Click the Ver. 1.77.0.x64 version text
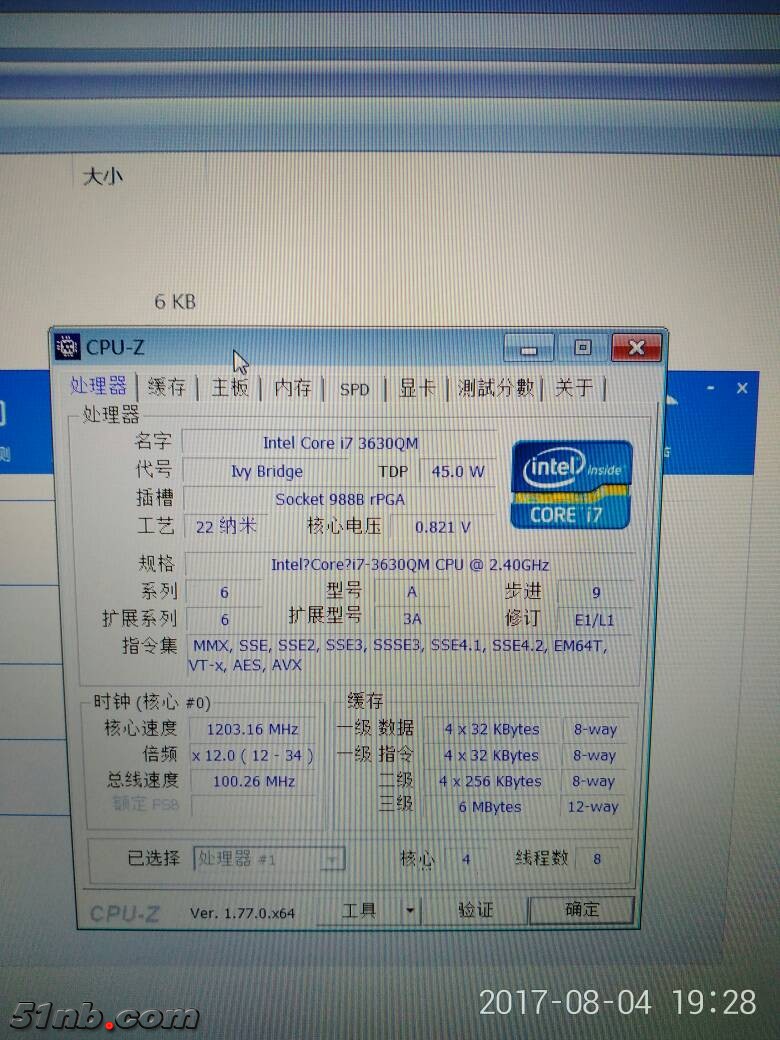The height and width of the screenshot is (1040, 780). click(x=242, y=913)
